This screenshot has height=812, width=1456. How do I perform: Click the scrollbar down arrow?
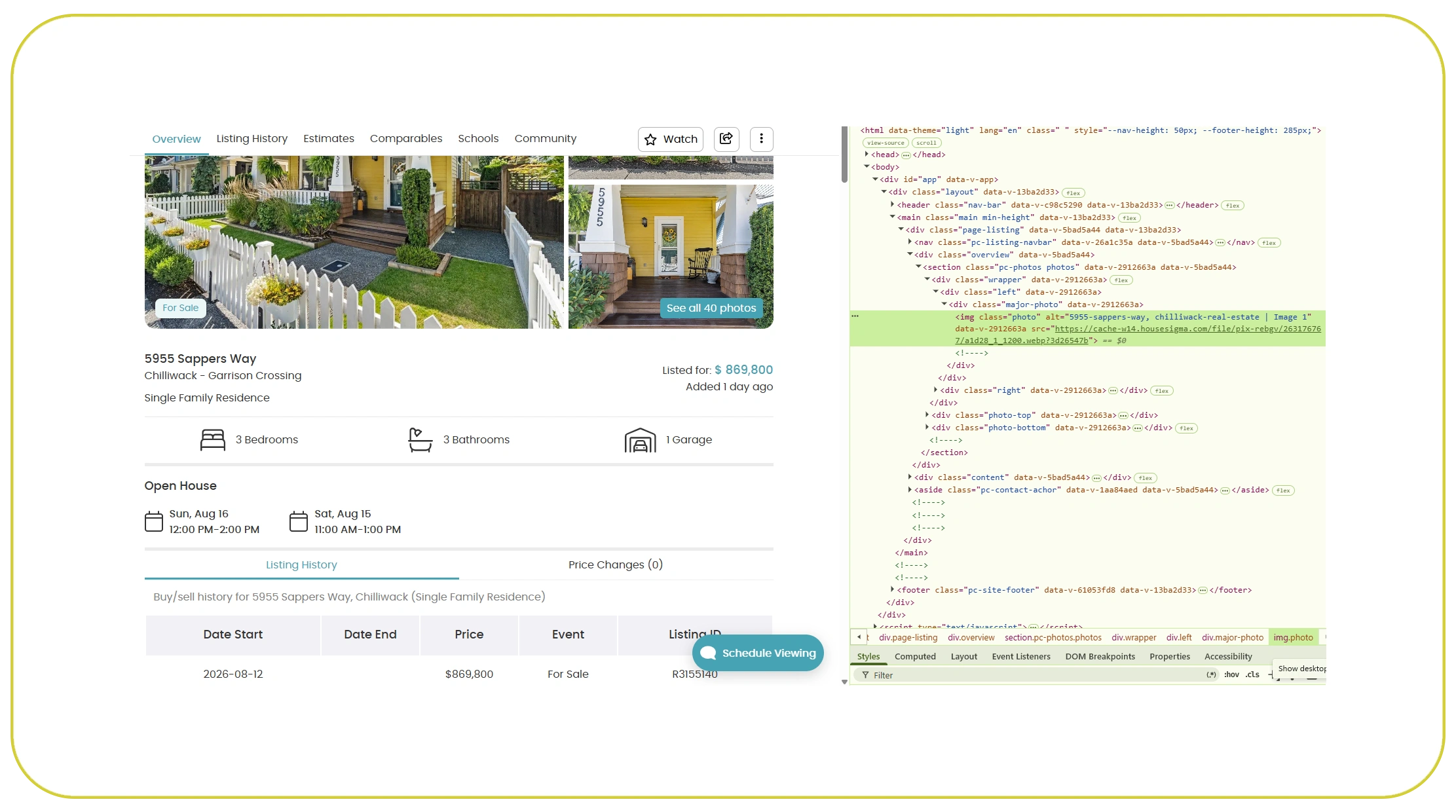[x=844, y=682]
